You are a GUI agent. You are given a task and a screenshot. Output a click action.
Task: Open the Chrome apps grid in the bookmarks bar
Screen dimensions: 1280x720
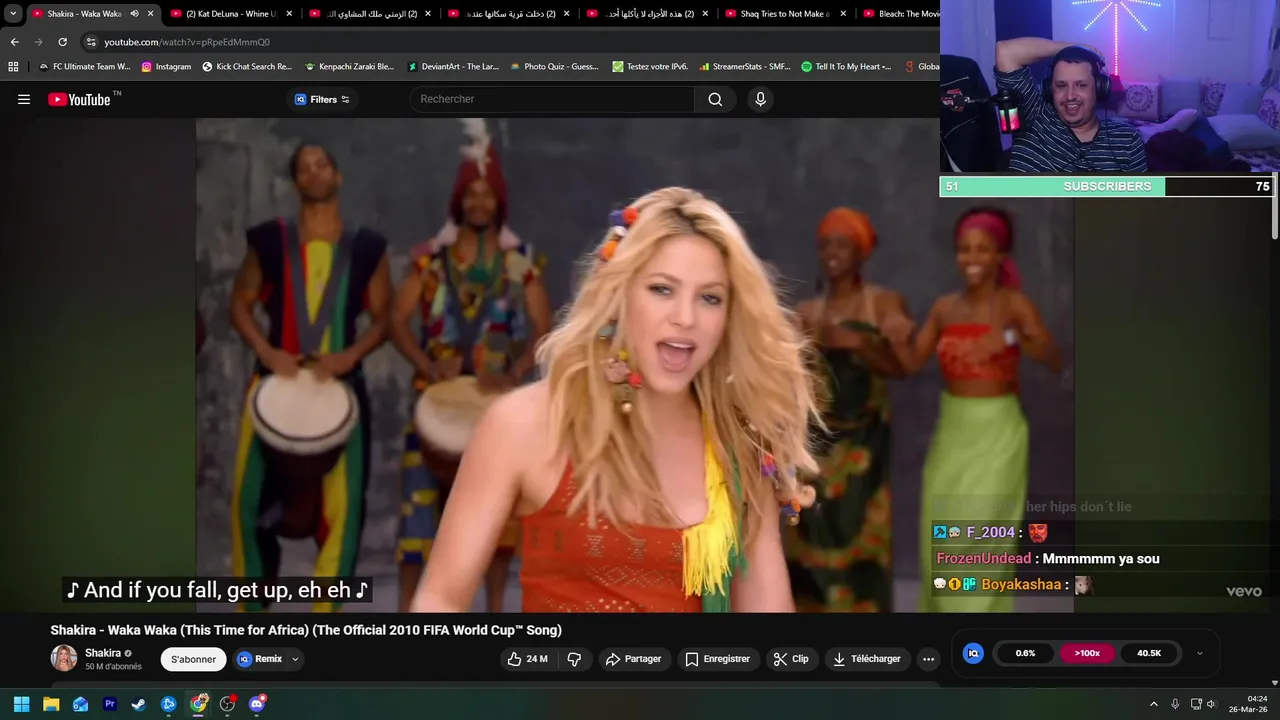pos(13,67)
